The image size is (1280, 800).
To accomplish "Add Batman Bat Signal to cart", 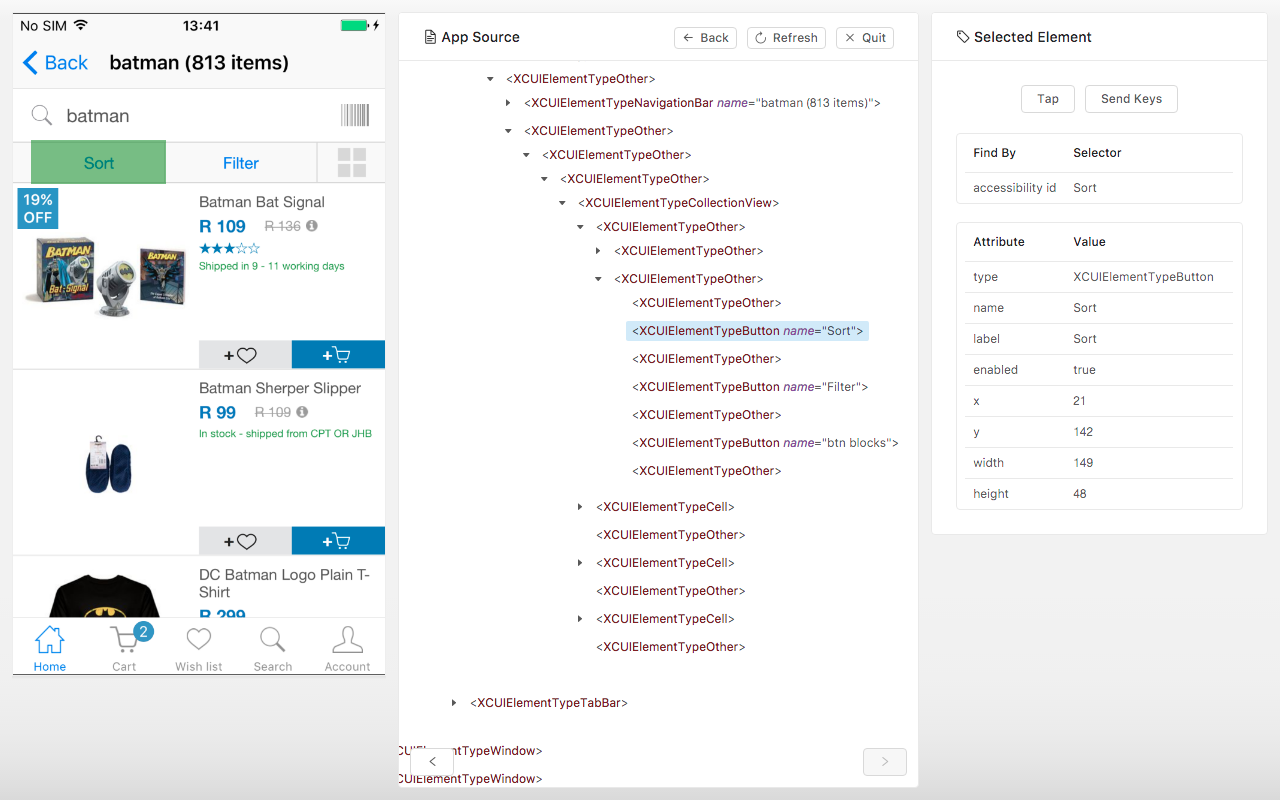I will pos(338,355).
